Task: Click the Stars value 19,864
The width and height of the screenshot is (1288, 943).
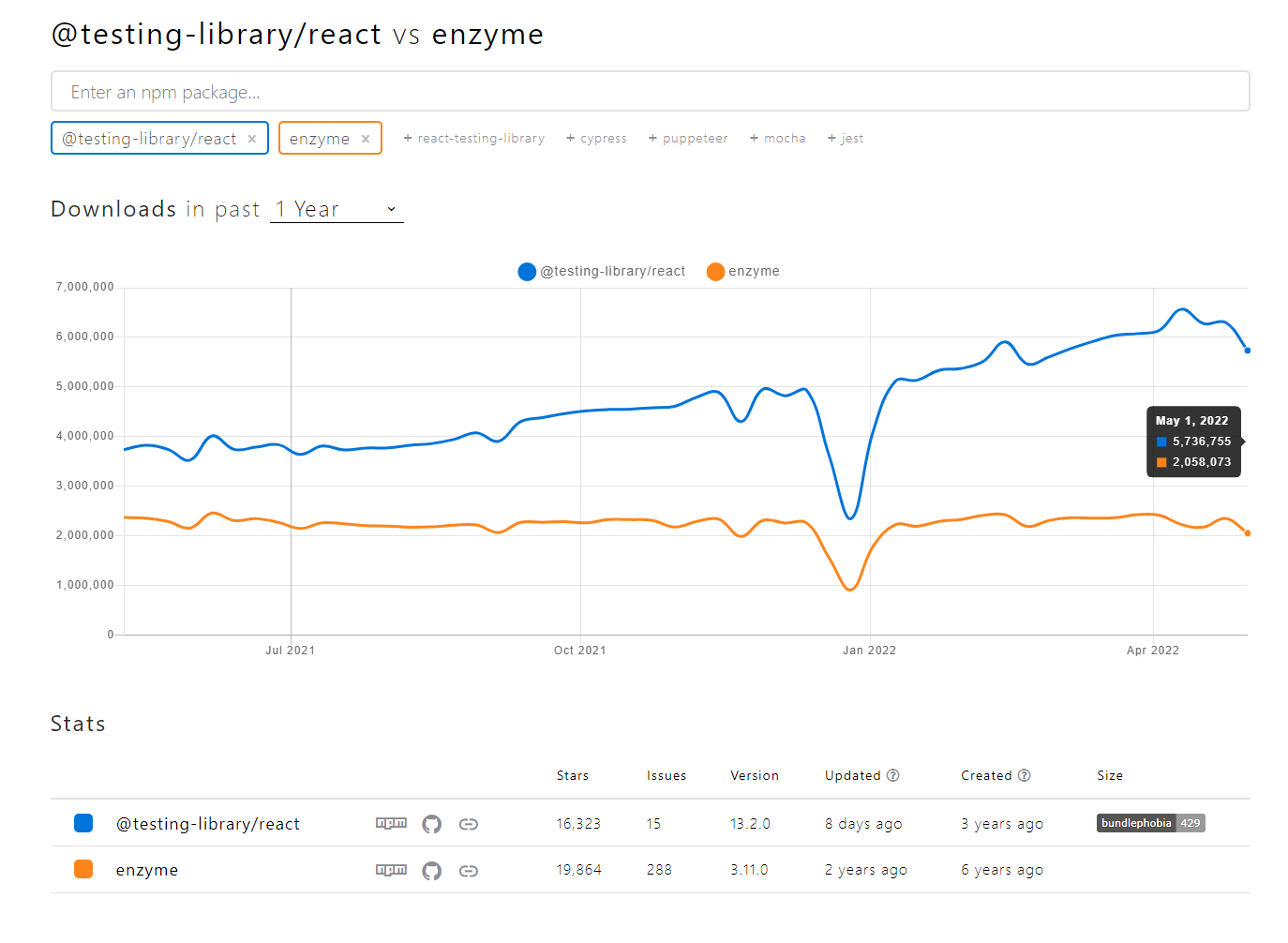Action: pos(578,870)
